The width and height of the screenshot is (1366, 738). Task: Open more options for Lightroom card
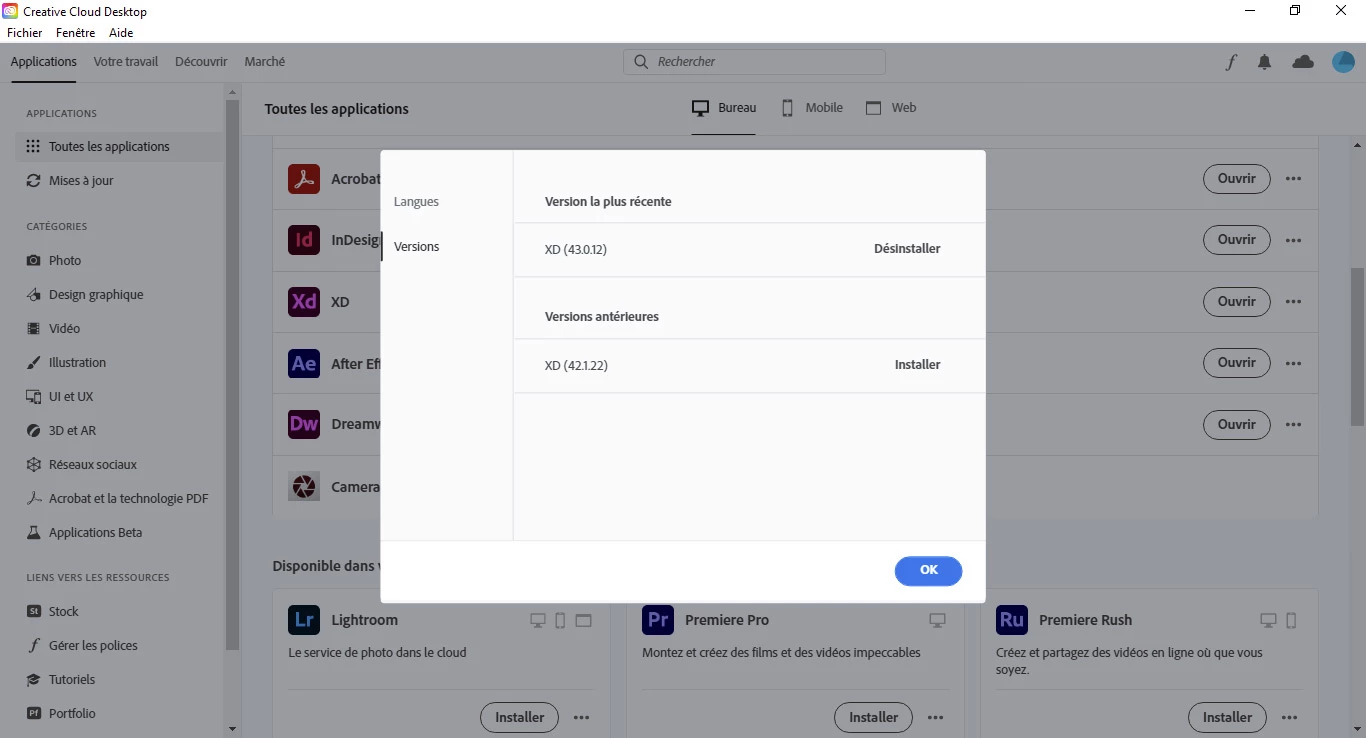[x=582, y=717]
